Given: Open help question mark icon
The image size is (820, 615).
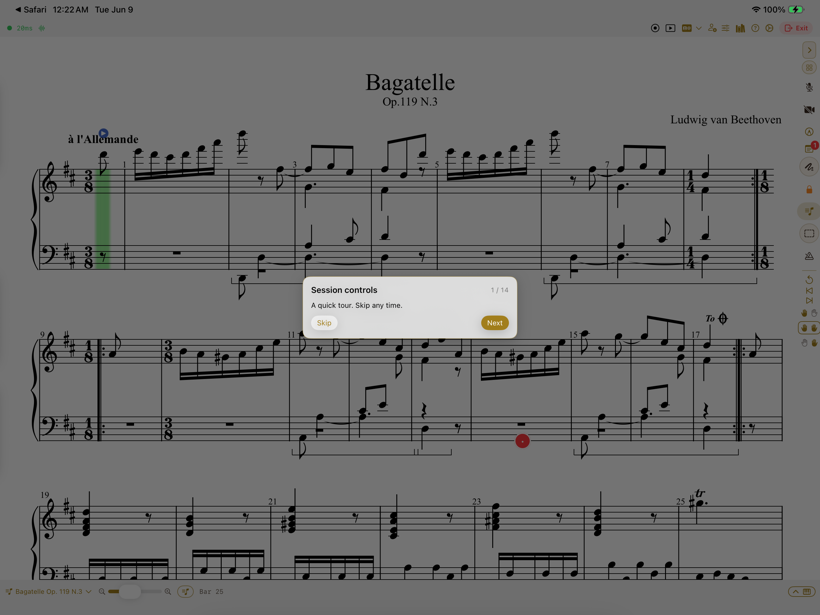Looking at the screenshot, I should click(755, 28).
